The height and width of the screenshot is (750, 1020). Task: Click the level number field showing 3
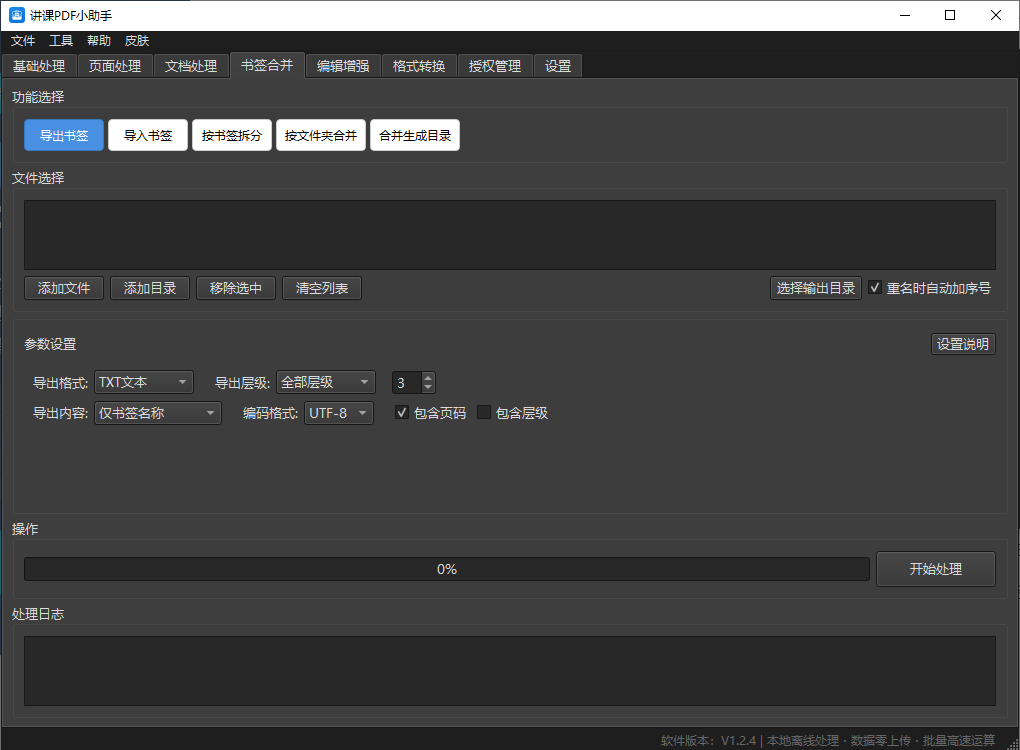click(x=407, y=383)
